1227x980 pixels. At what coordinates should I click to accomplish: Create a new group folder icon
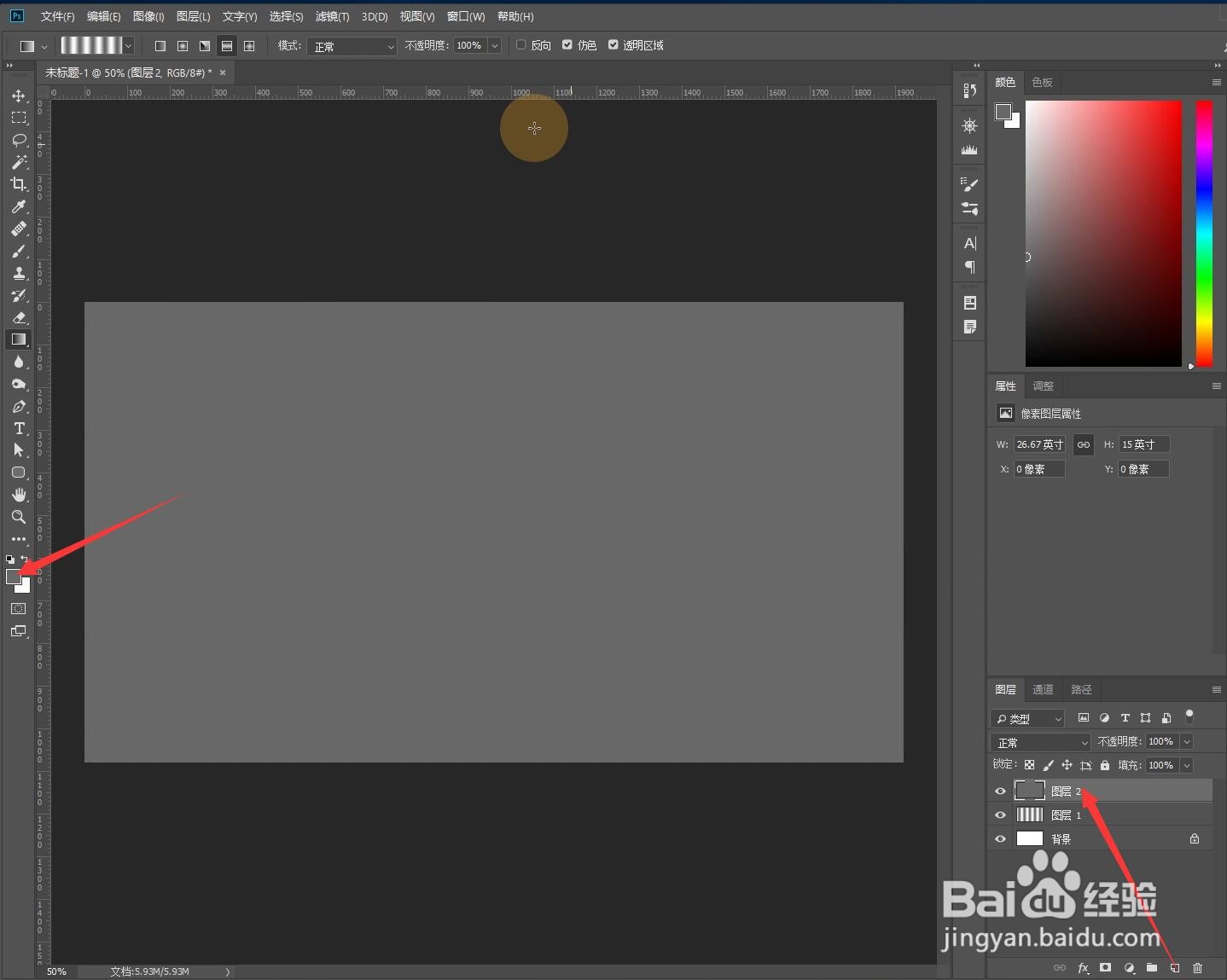point(1152,968)
